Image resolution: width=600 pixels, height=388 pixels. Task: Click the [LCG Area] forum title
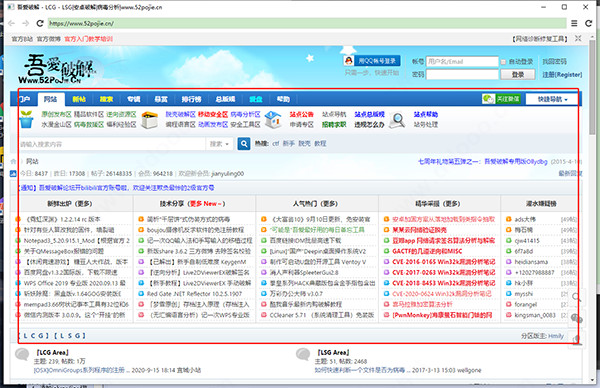pos(52,352)
